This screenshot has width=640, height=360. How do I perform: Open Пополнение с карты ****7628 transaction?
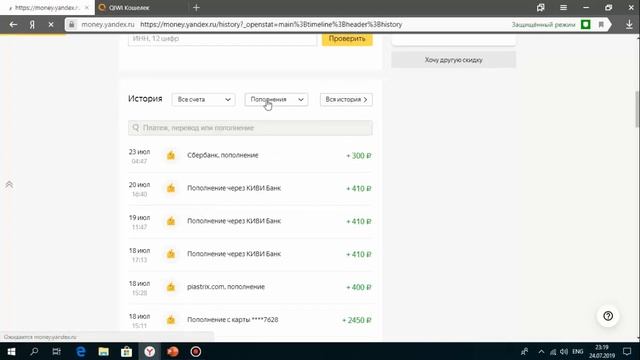point(250,320)
